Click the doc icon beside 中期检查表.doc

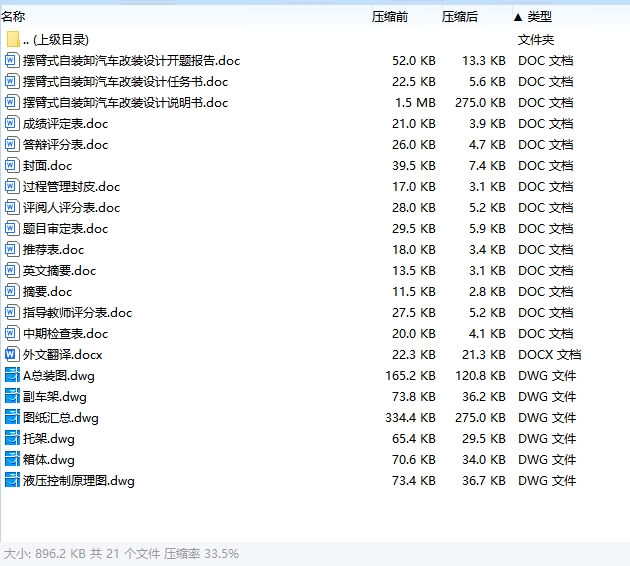tap(12, 333)
